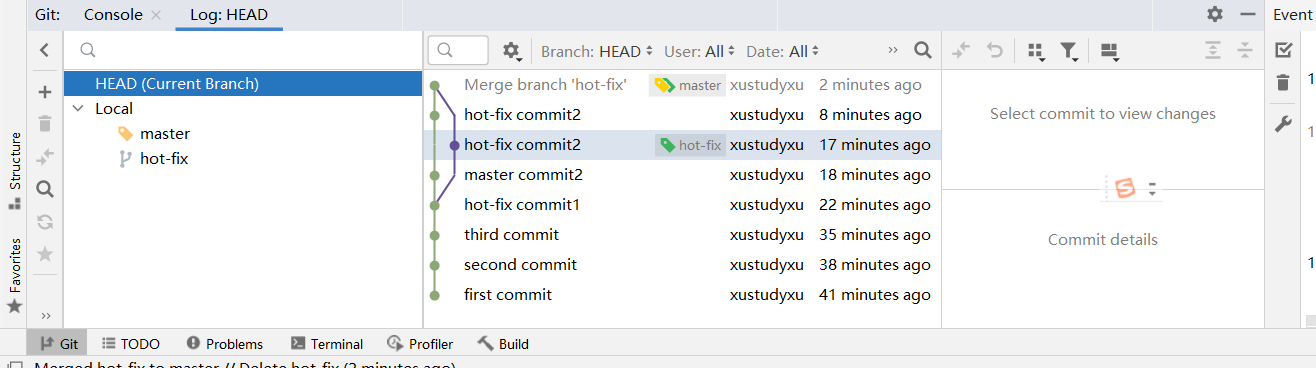This screenshot has width=1316, height=368.
Task: Click the Sogou input method S icon
Action: coord(1126,188)
